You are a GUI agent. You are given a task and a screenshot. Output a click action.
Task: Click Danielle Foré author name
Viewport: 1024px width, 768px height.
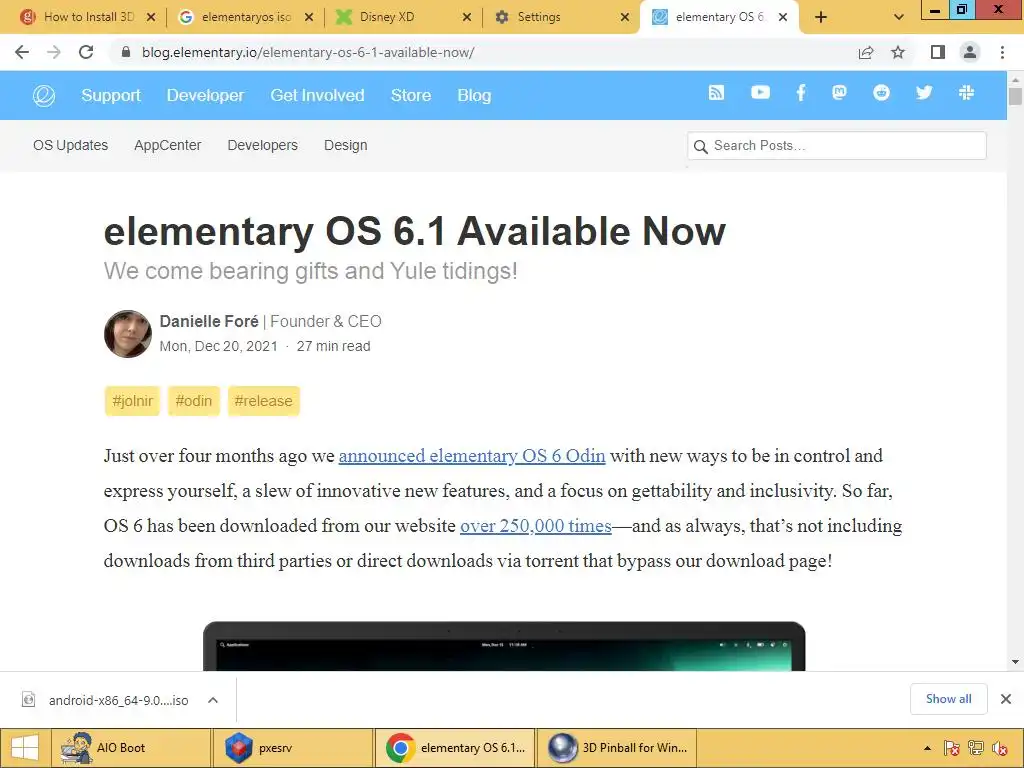(209, 321)
